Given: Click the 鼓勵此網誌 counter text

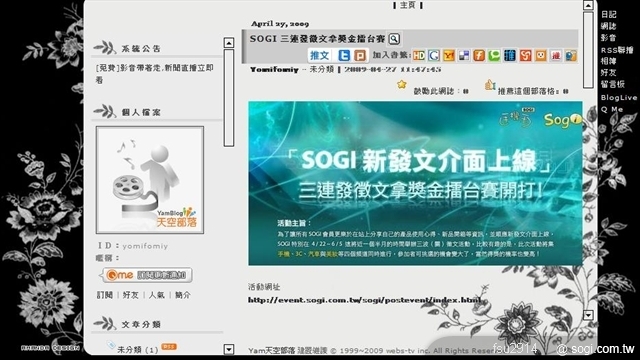Looking at the screenshot, I should [441, 91].
